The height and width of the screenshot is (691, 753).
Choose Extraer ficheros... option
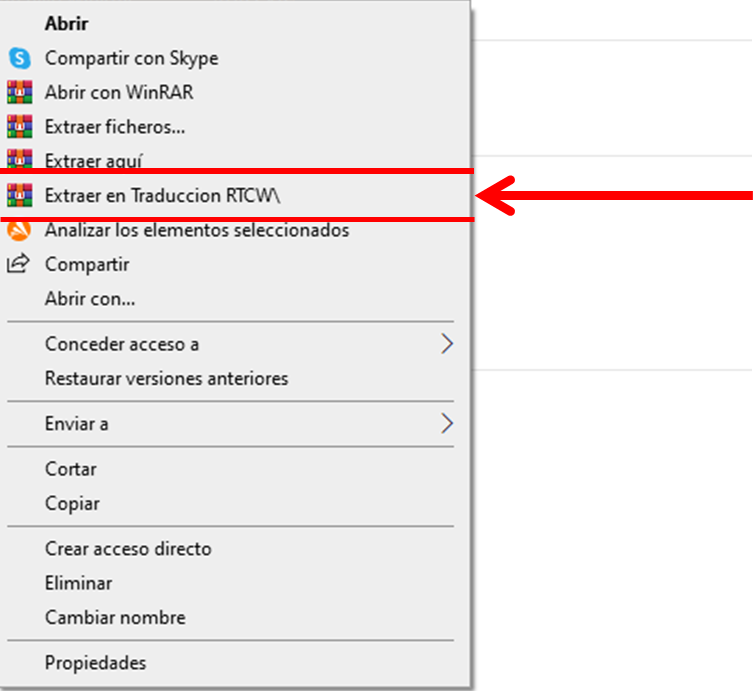pyautogui.click(x=115, y=127)
